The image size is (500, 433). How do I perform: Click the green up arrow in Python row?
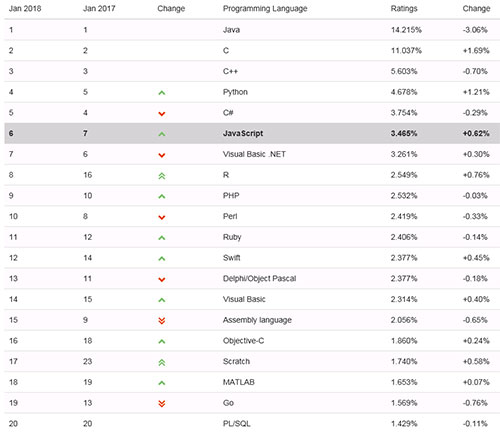click(162, 93)
